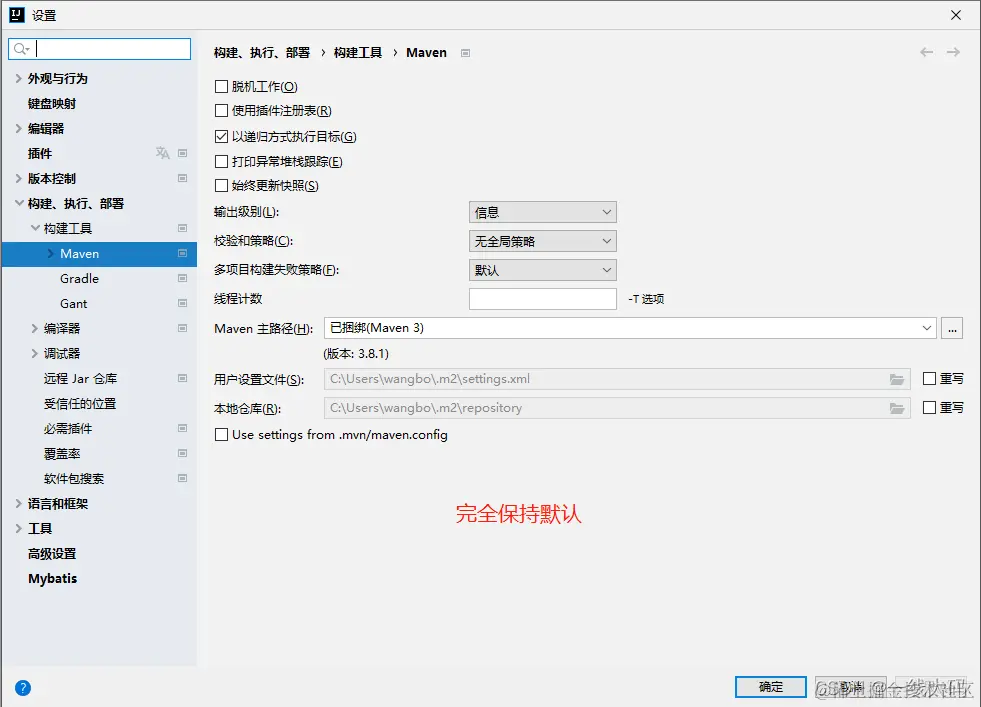
Task: Collapse the 构建工具 tree node
Action: coord(35,228)
